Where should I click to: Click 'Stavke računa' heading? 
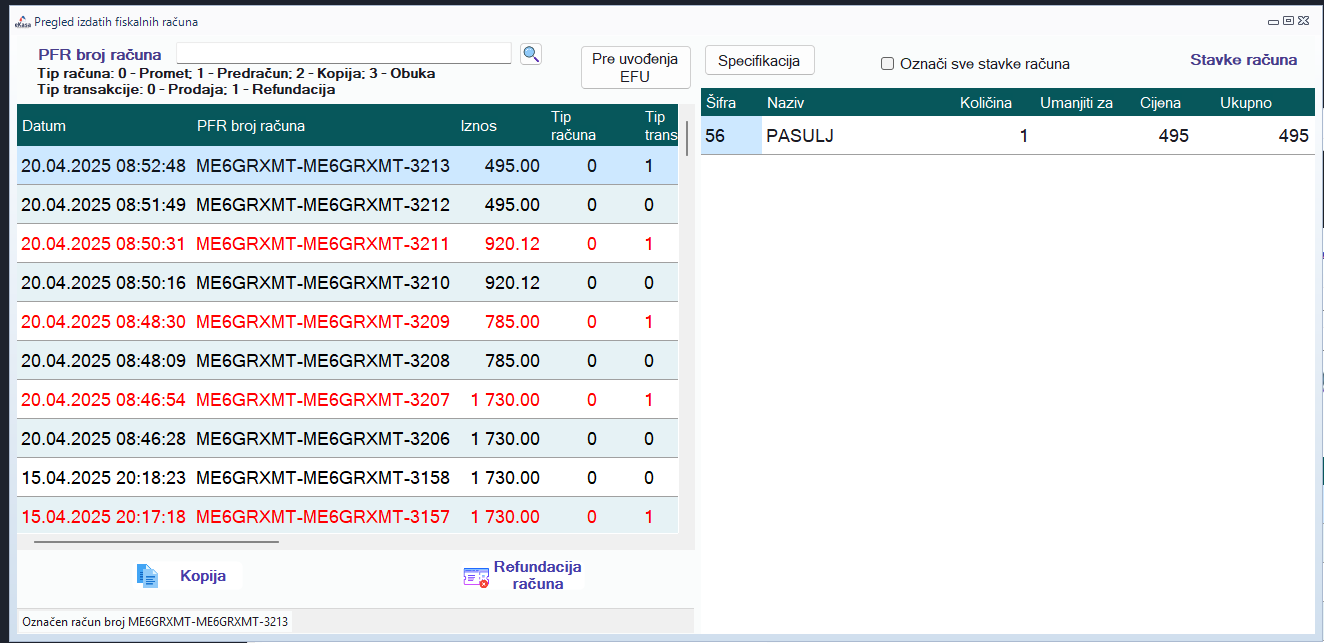tap(1243, 60)
